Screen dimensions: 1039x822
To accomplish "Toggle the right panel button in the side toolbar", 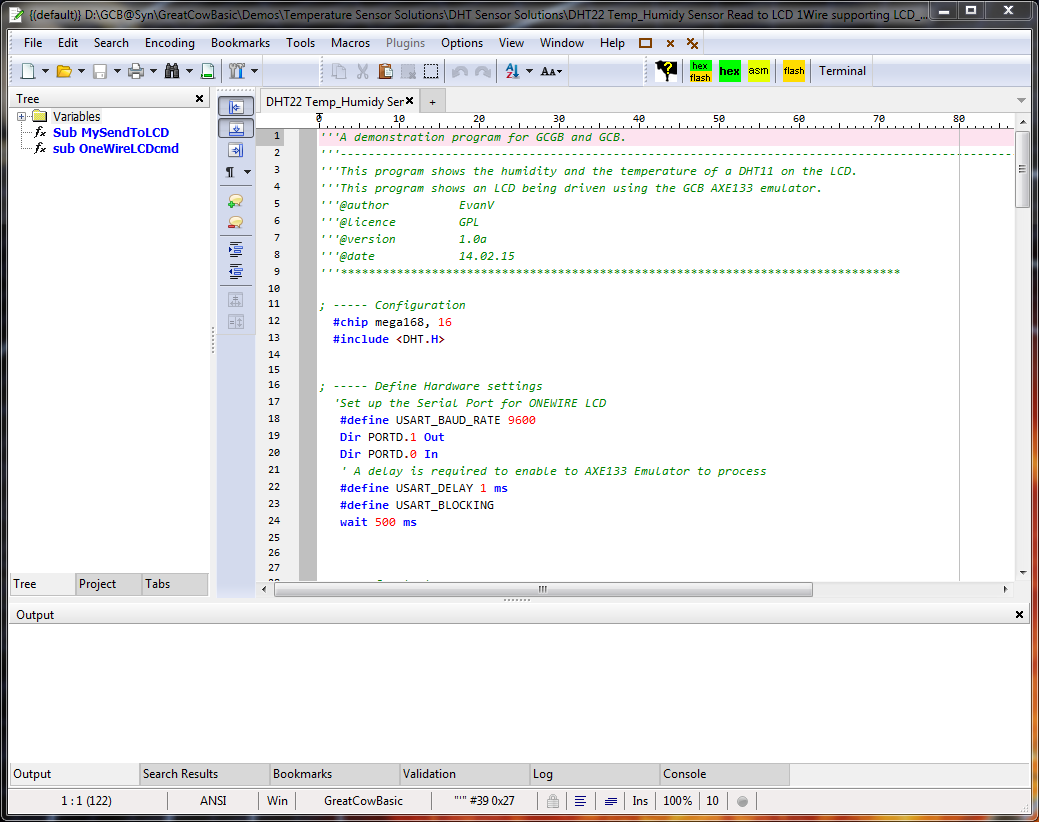I will (x=236, y=150).
